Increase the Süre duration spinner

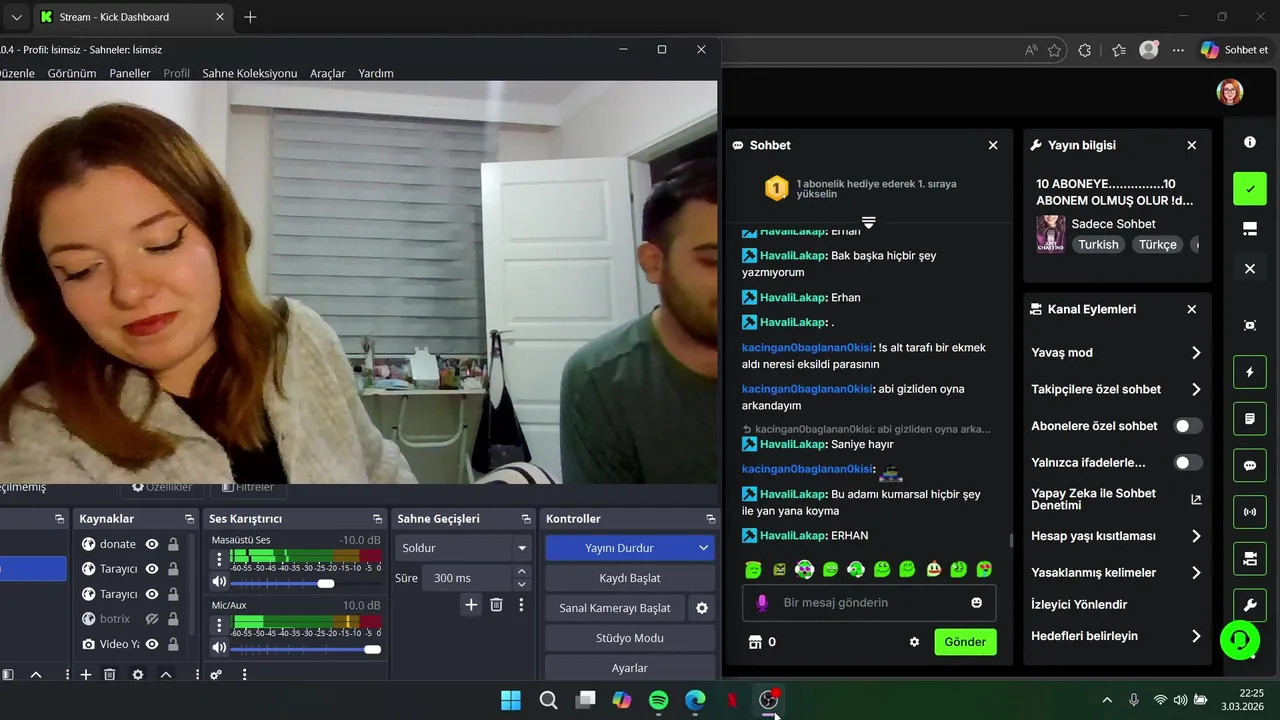[521, 572]
